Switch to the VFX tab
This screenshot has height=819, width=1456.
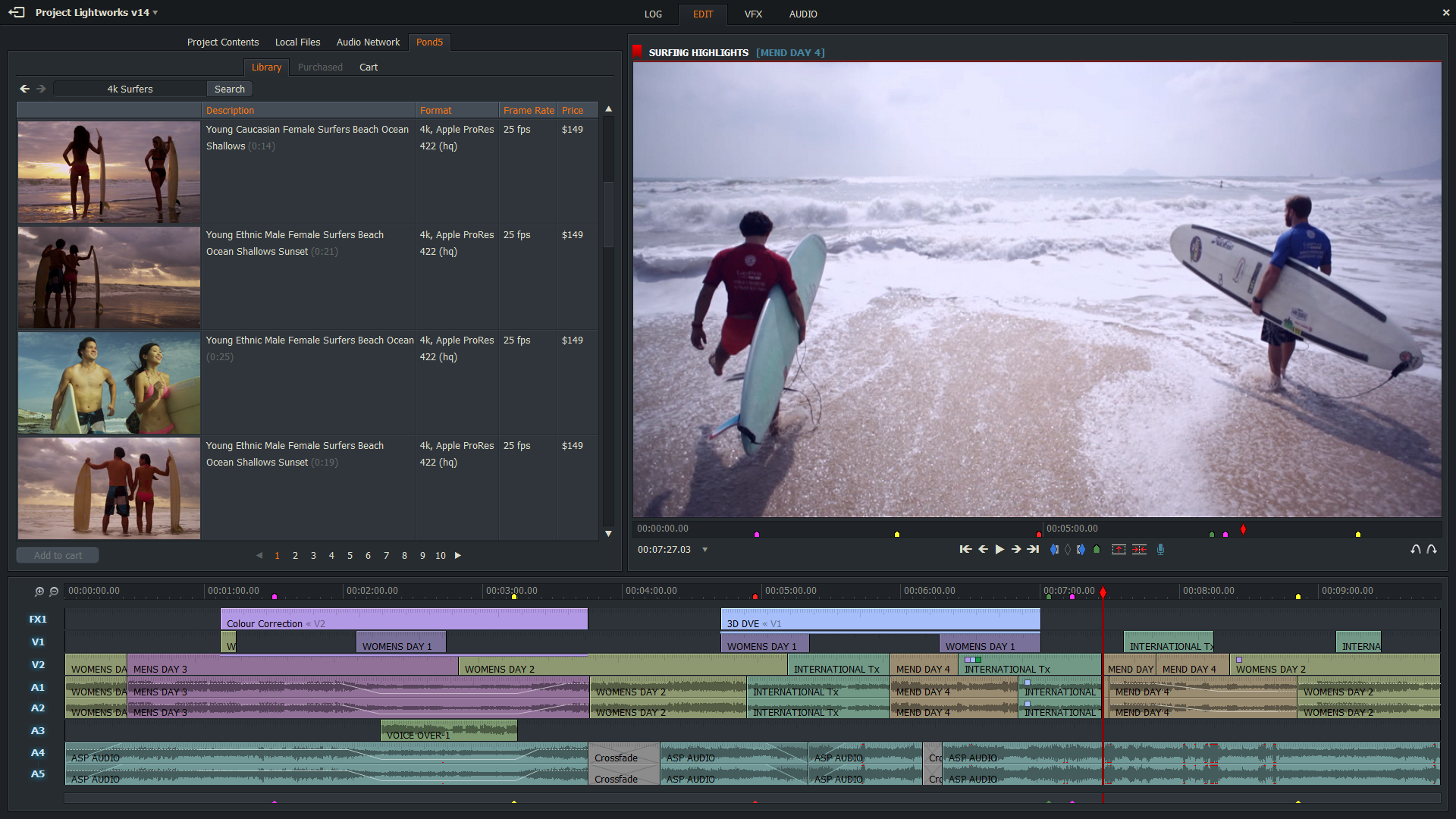[x=752, y=14]
